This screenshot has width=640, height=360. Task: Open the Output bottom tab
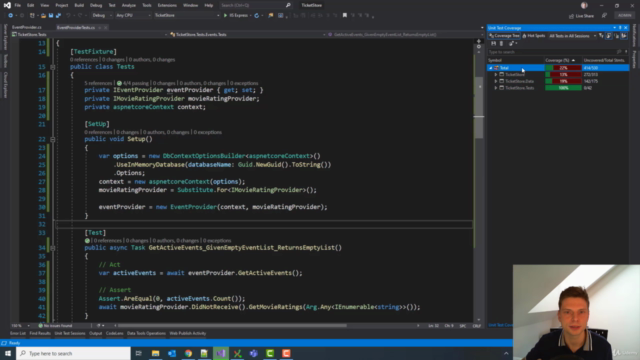[x=96, y=333]
